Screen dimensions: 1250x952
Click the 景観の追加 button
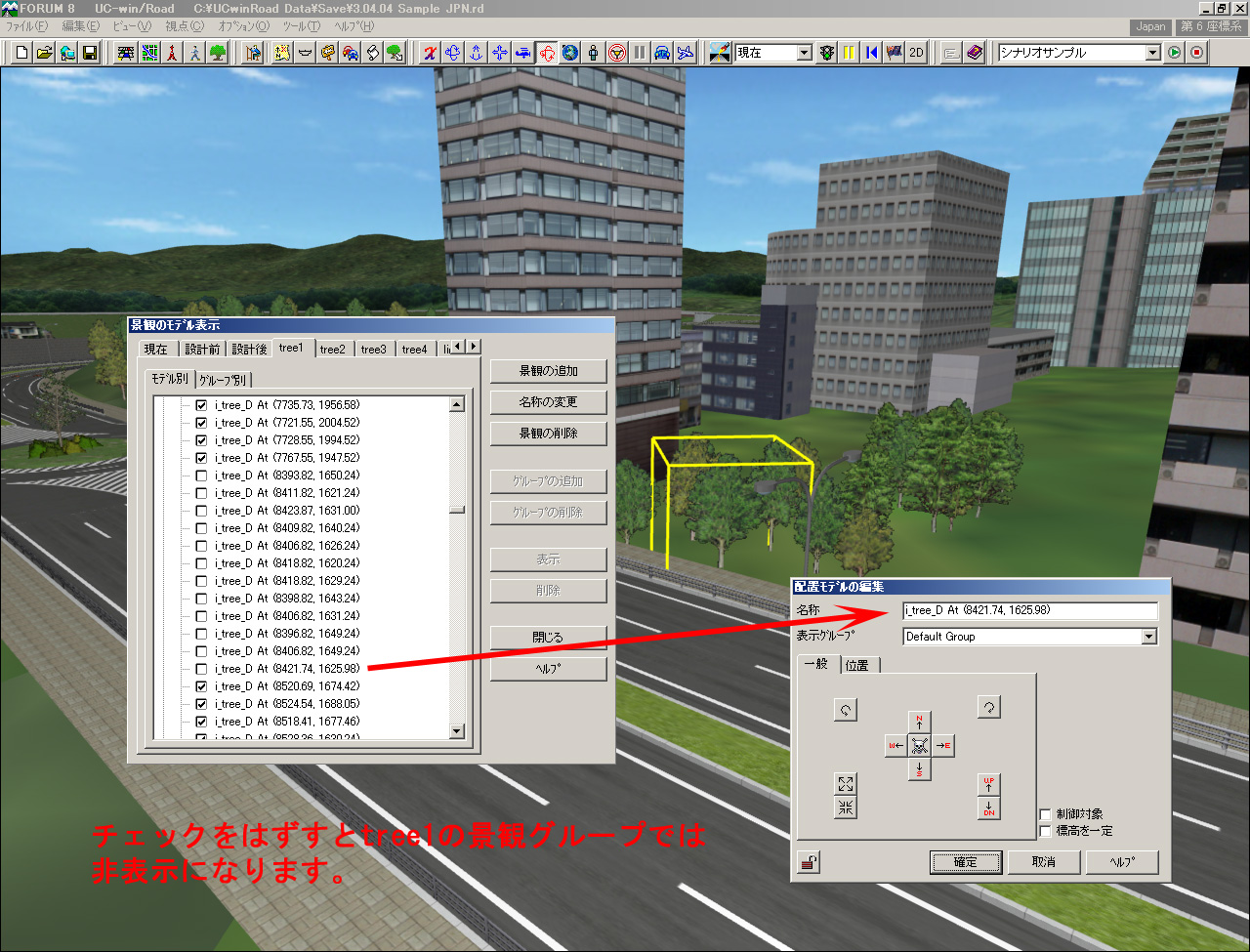click(548, 371)
